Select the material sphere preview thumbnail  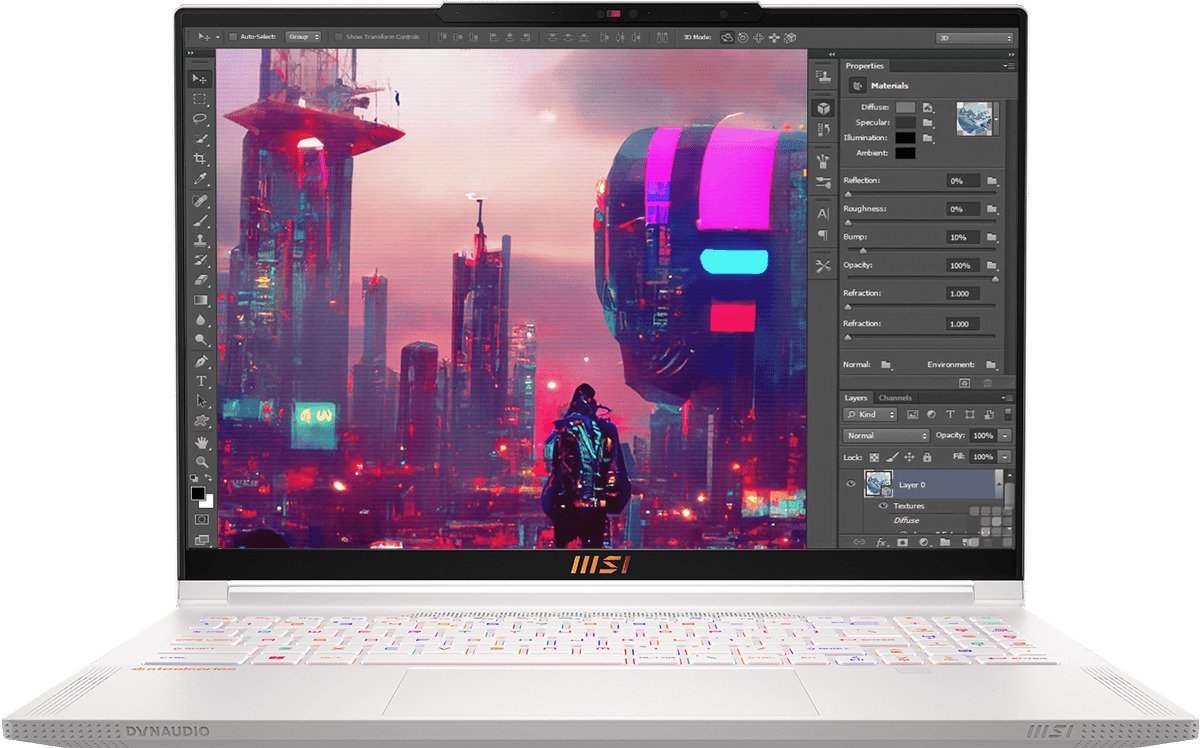975,119
